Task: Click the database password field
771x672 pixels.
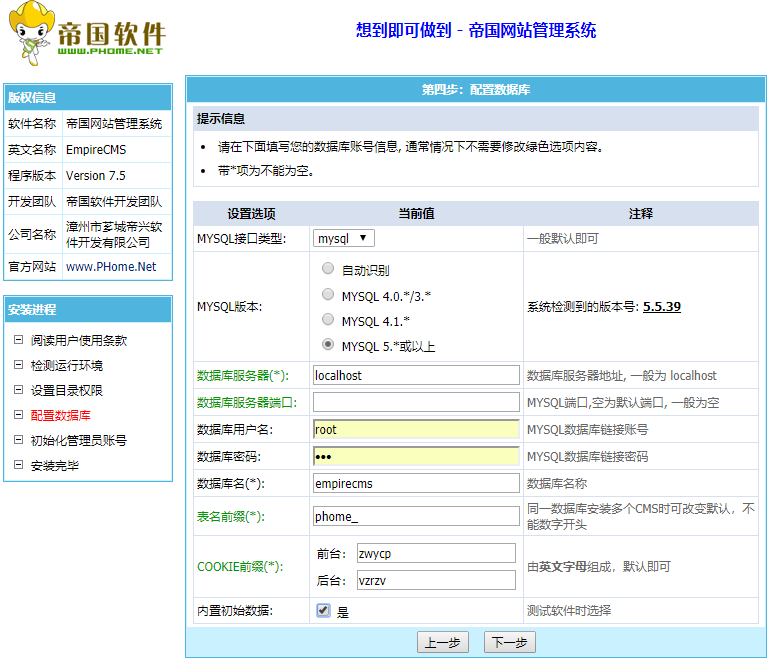Action: (x=416, y=456)
